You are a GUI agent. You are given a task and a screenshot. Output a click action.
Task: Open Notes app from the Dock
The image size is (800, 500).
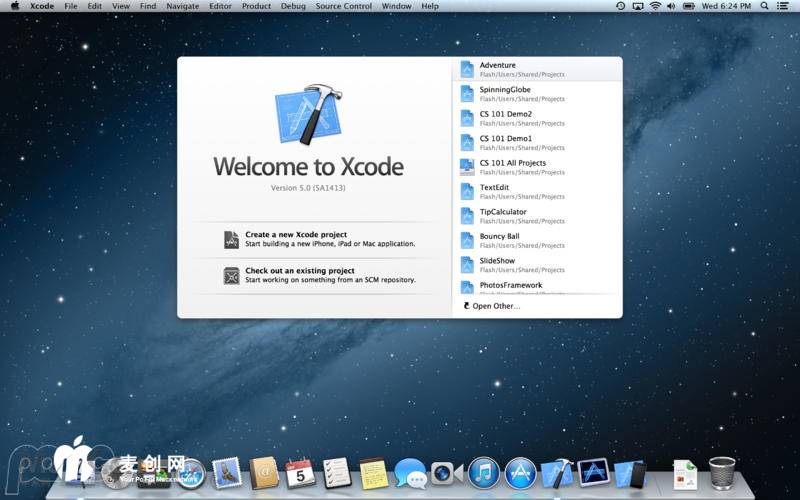[x=373, y=472]
